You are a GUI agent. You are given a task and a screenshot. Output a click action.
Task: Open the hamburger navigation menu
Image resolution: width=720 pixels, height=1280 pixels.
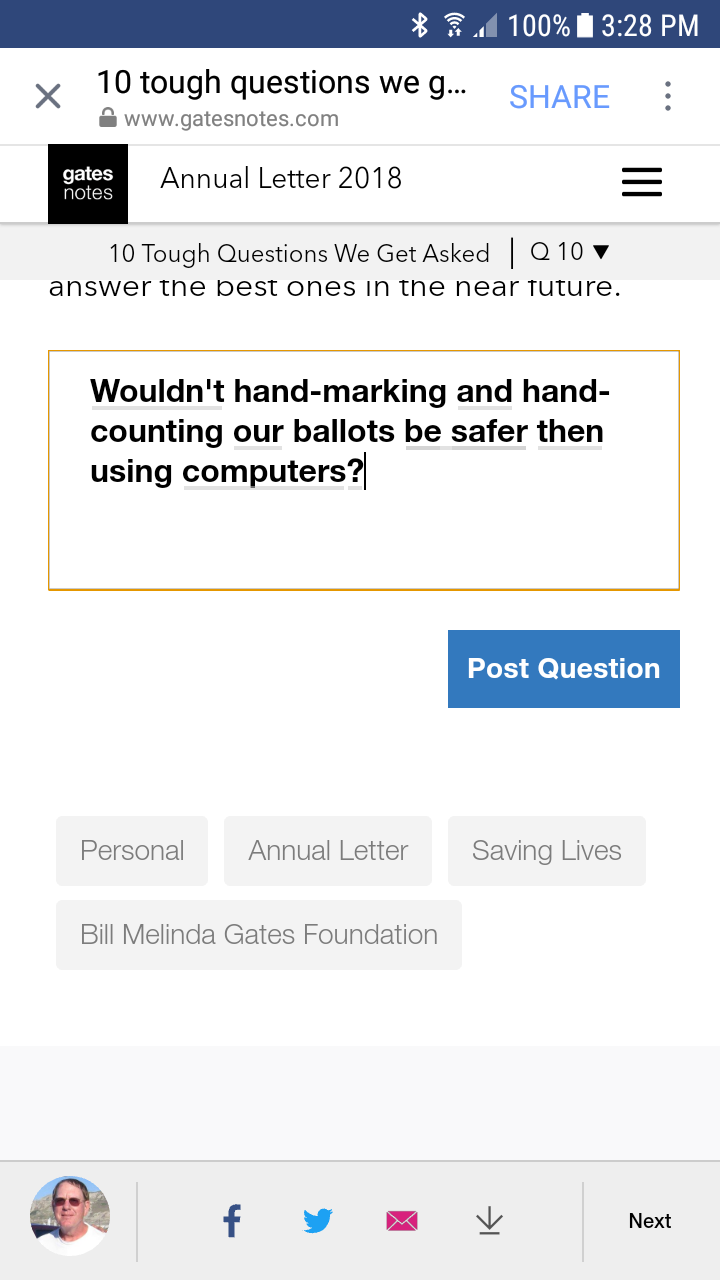pos(641,182)
